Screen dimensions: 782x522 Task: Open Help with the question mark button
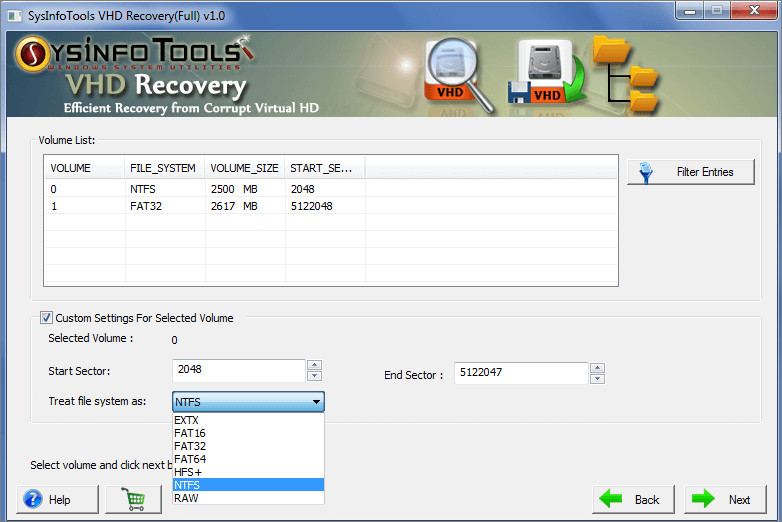pyautogui.click(x=57, y=499)
